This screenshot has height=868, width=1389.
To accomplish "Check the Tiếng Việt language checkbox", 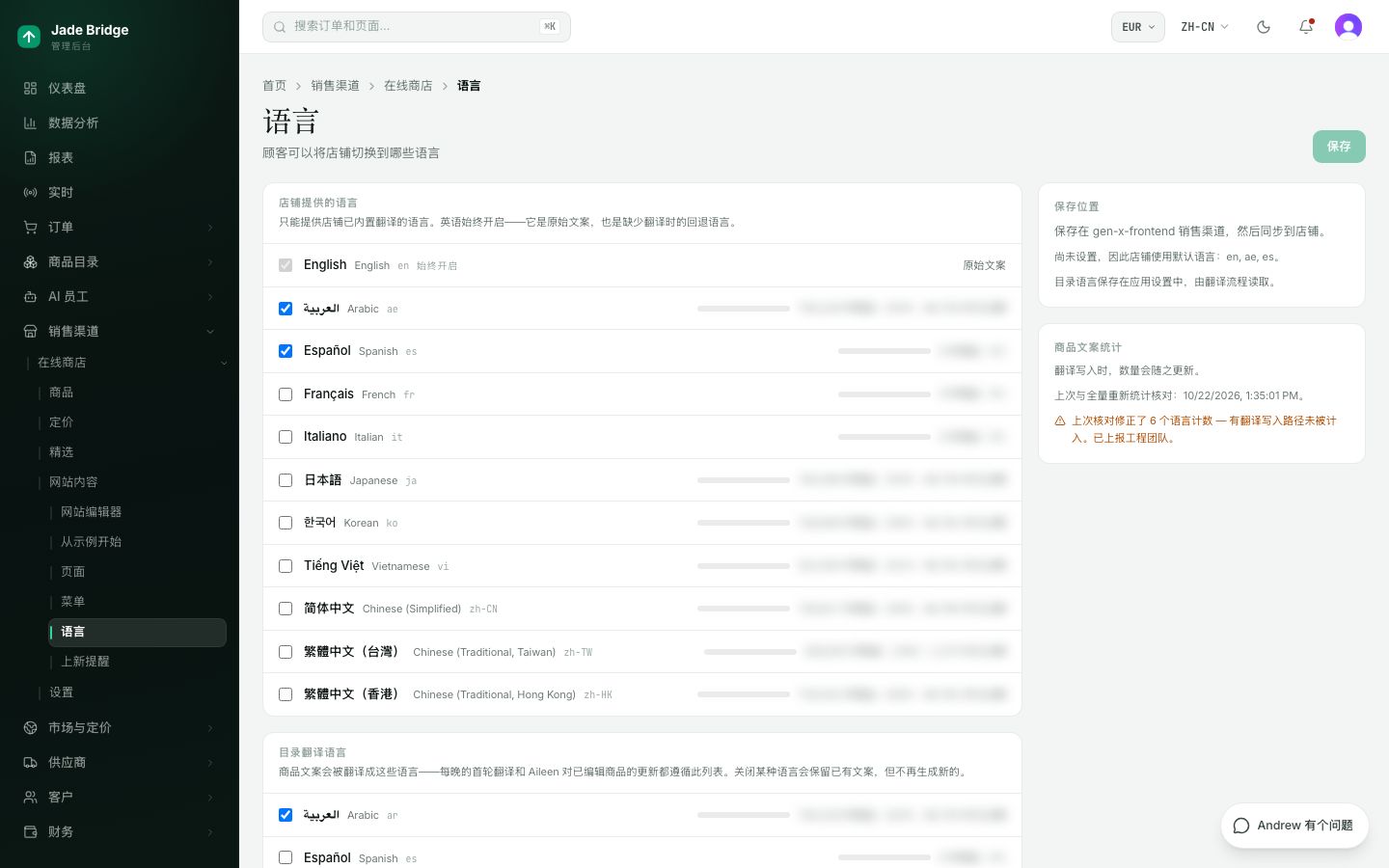I will (x=286, y=566).
